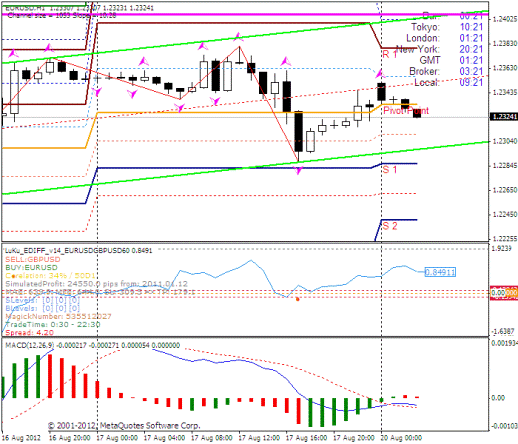Click the MetaQuotes Software Corp. copyright text

pos(124,426)
